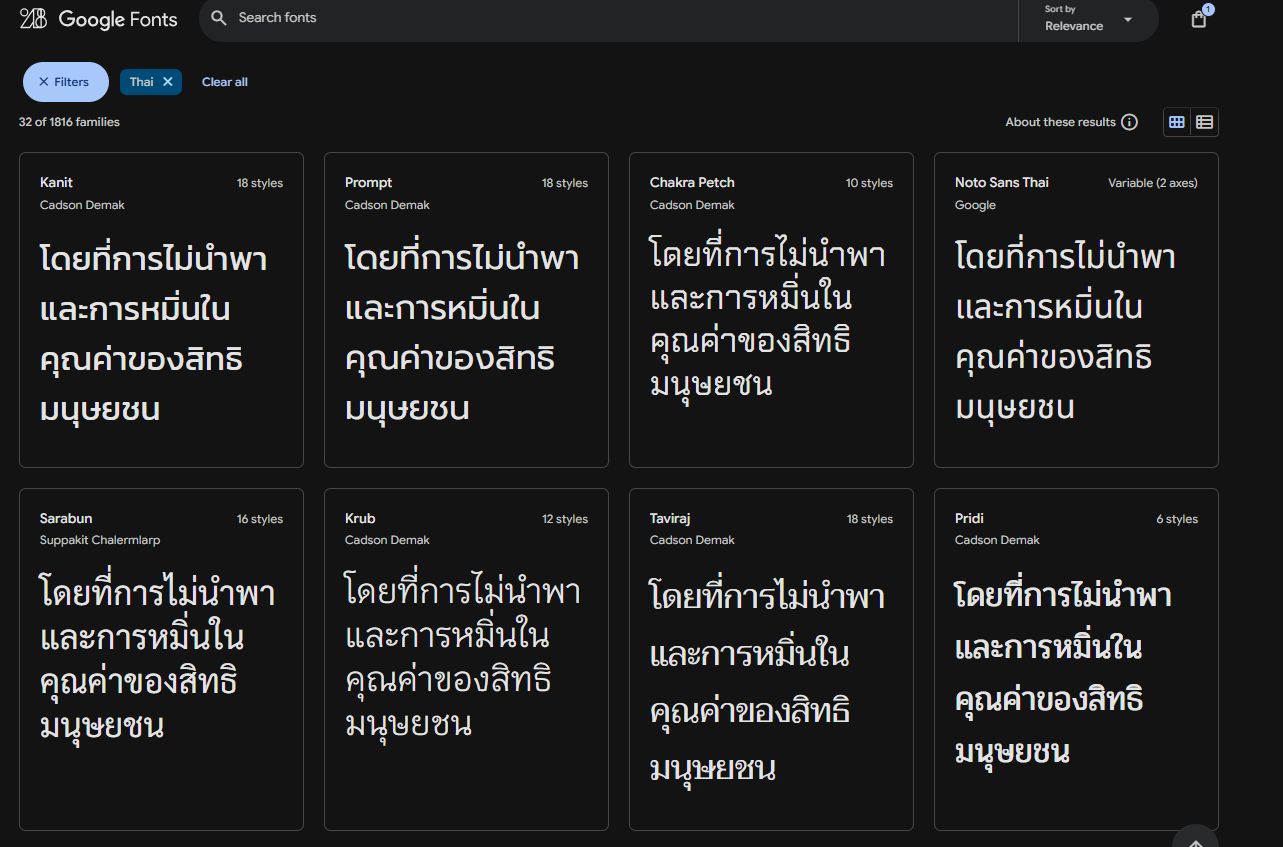Switch to grid view layout
Screen dimensions: 1283x847
[x=1177, y=122]
